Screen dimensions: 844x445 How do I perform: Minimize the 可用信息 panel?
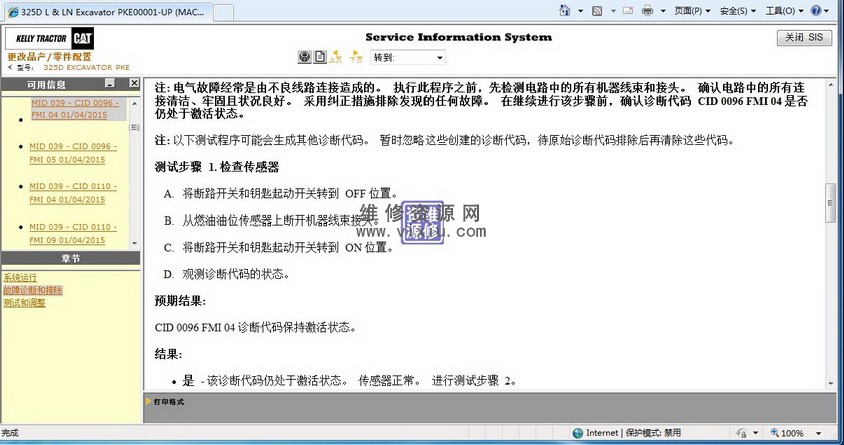pos(110,85)
